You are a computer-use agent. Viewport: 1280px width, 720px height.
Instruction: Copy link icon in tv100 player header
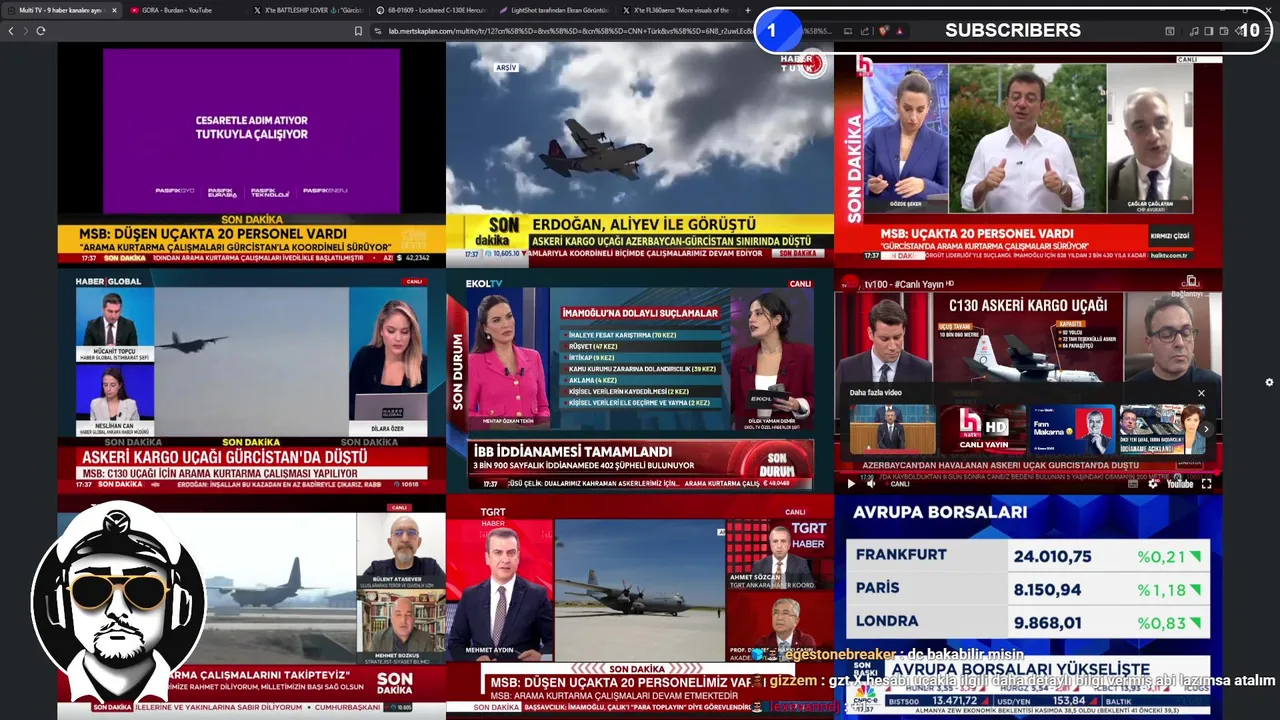[x=1190, y=282]
